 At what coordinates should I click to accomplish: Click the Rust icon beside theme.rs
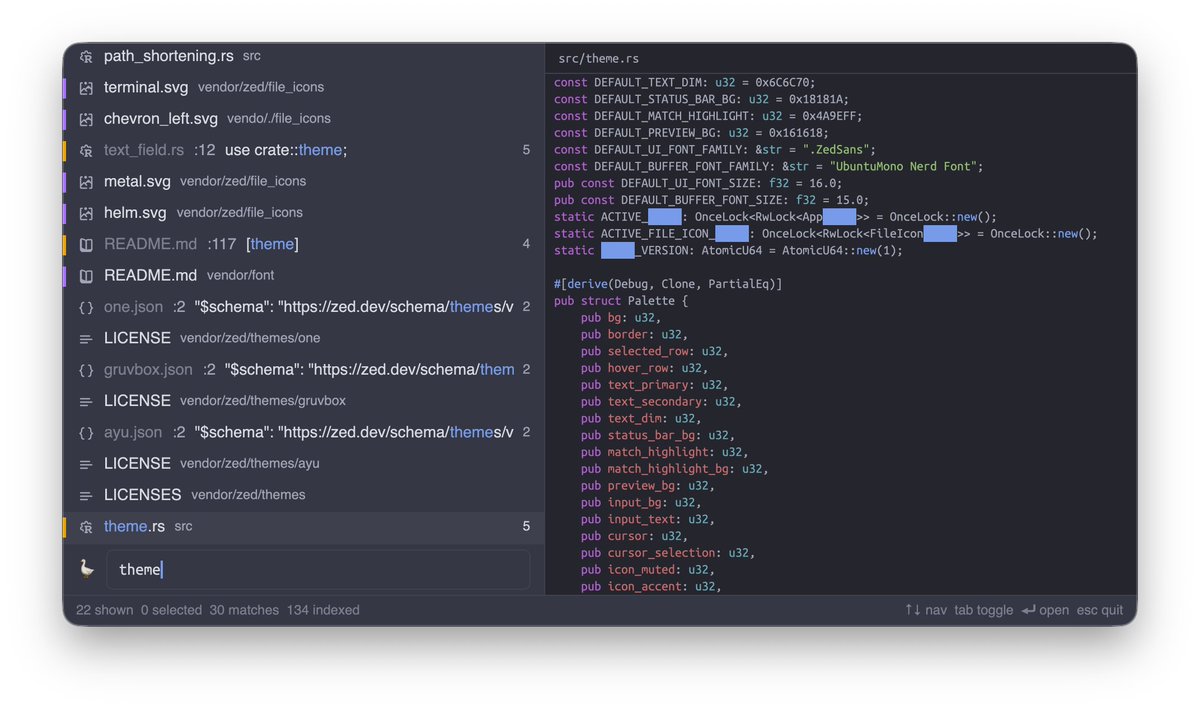point(86,526)
